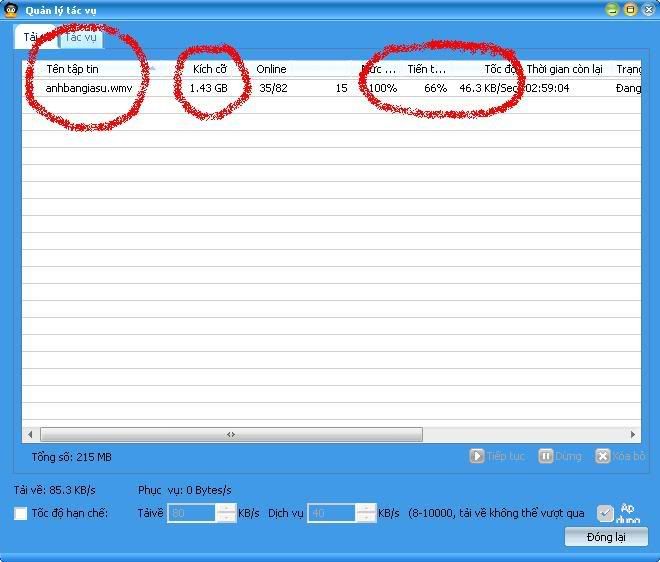Click the right scroll arrow of list
The width and height of the screenshot is (660, 562).
click(633, 435)
